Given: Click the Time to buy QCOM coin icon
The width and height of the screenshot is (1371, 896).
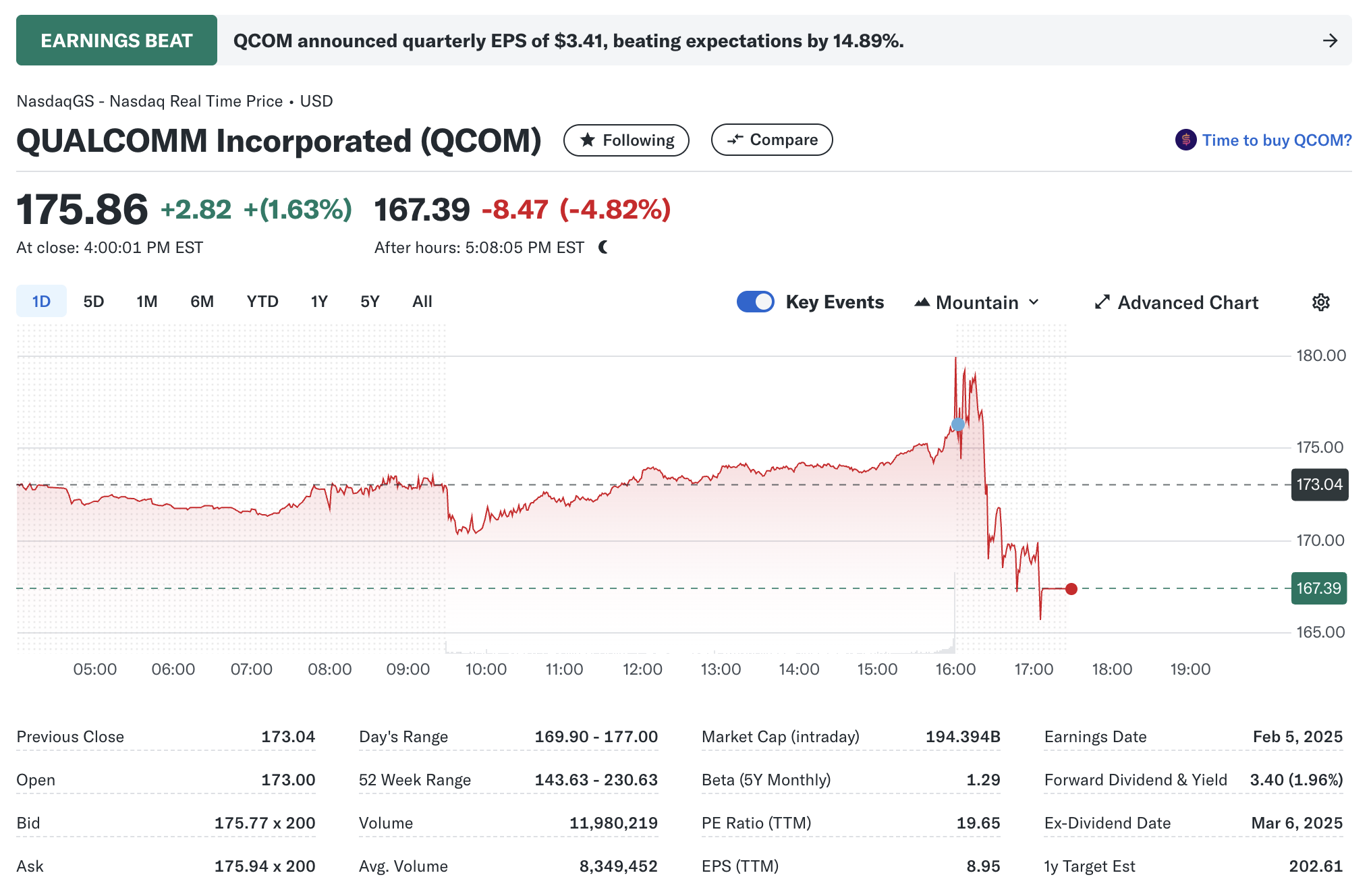Looking at the screenshot, I should tap(1185, 140).
